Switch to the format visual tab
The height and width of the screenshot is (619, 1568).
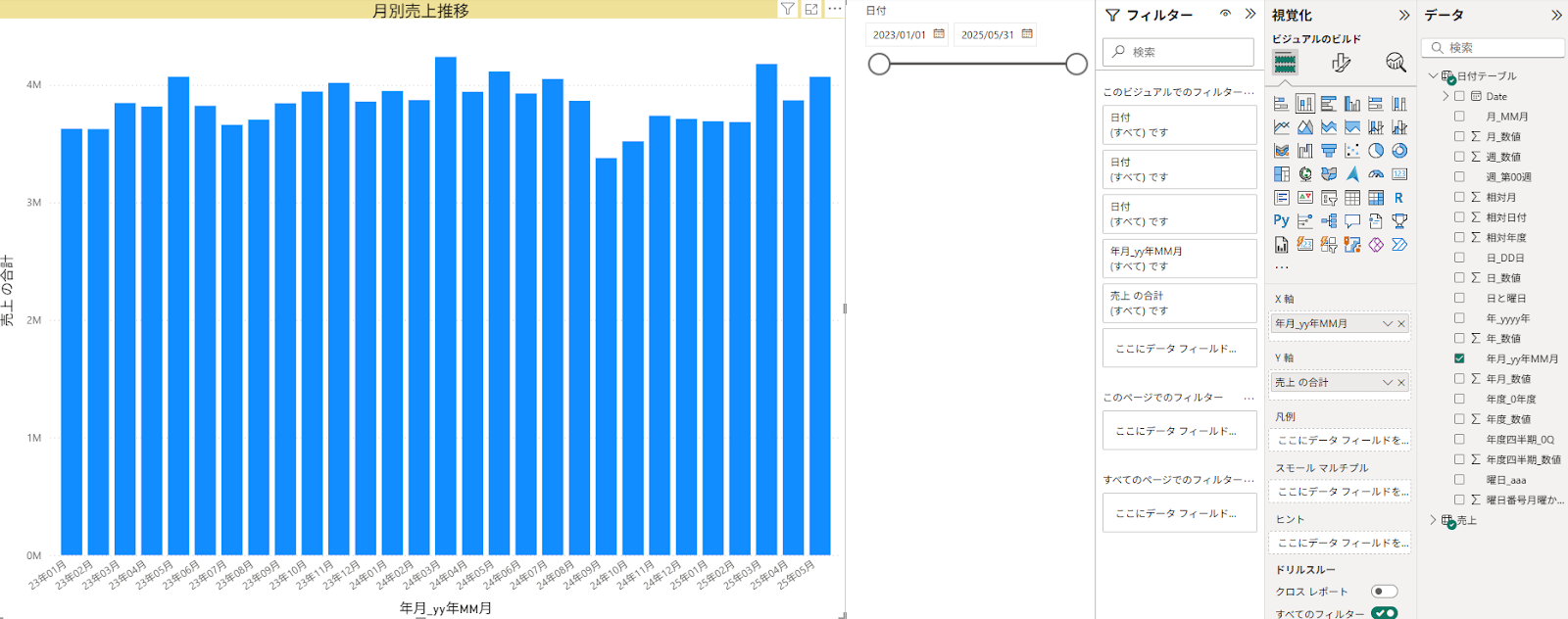(1342, 63)
